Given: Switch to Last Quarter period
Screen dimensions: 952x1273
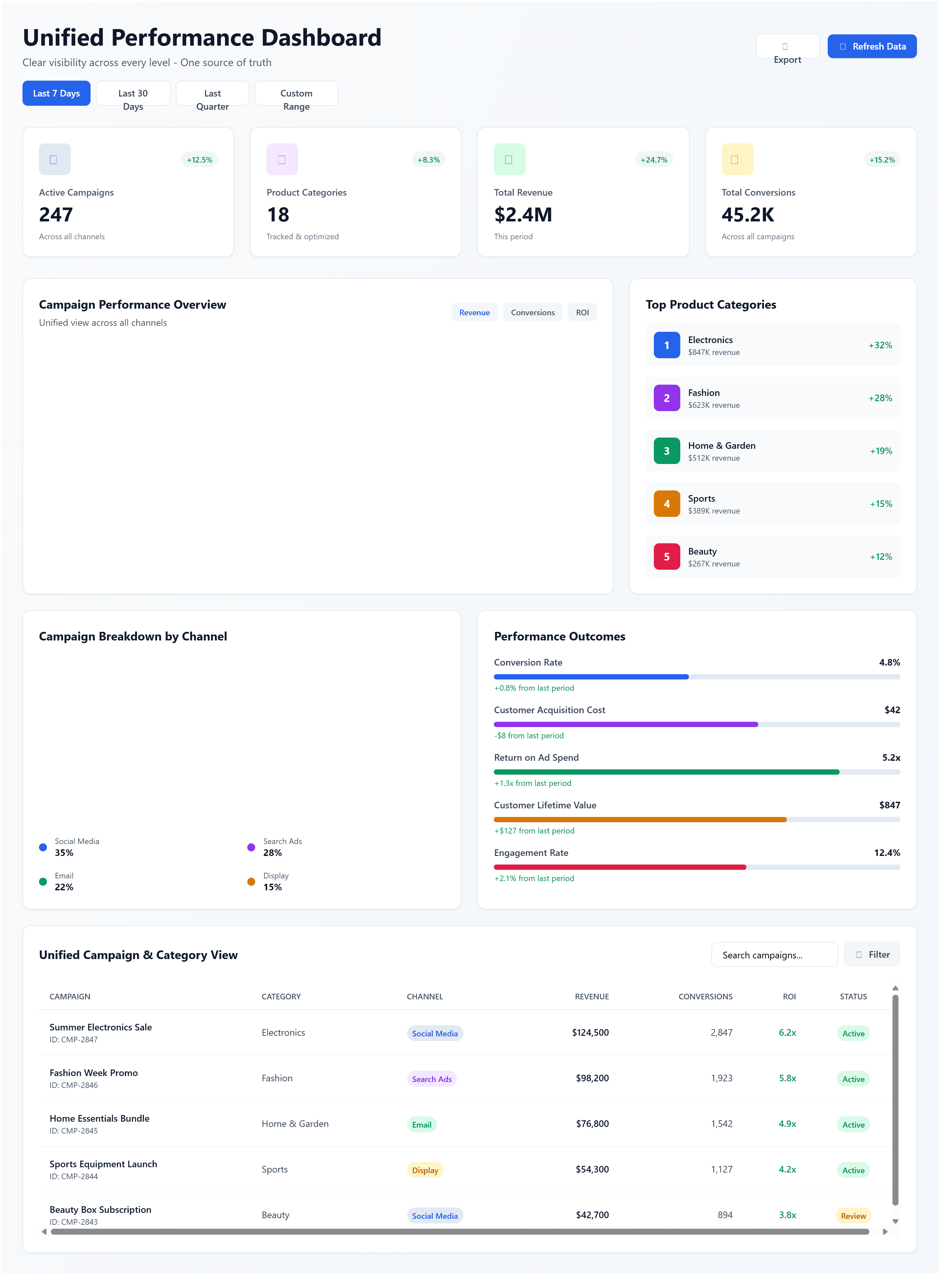Looking at the screenshot, I should (x=213, y=94).
